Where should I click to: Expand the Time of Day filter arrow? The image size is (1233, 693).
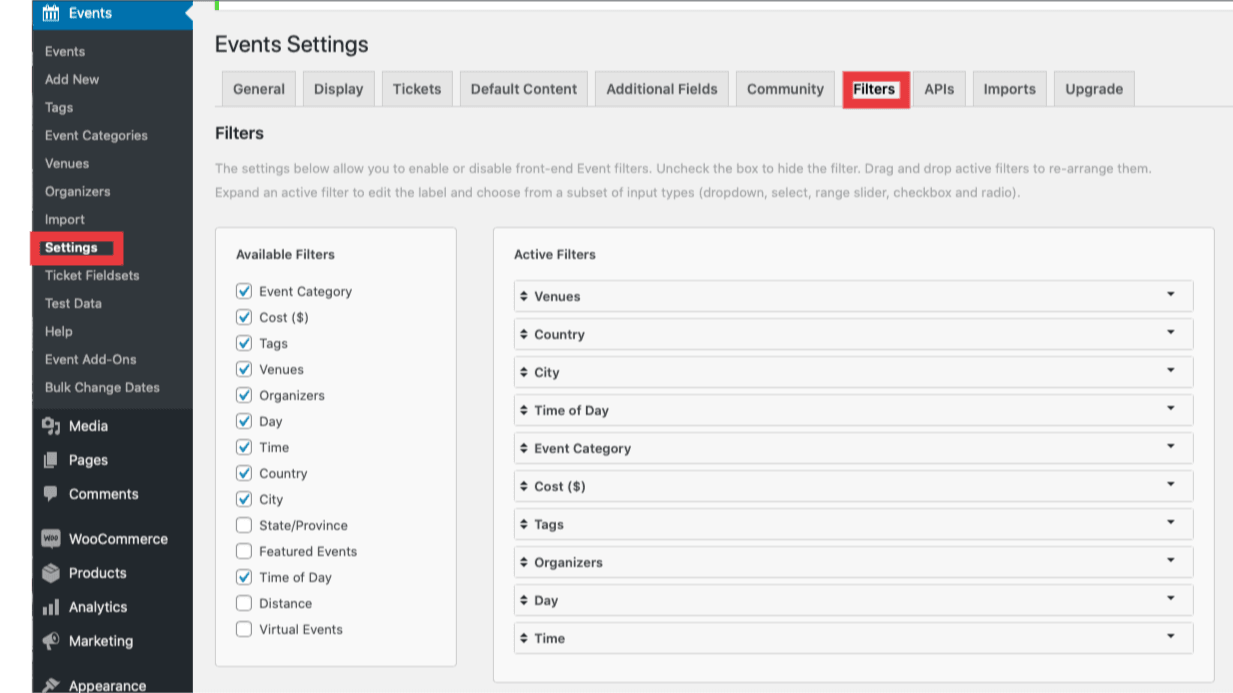[1171, 409]
